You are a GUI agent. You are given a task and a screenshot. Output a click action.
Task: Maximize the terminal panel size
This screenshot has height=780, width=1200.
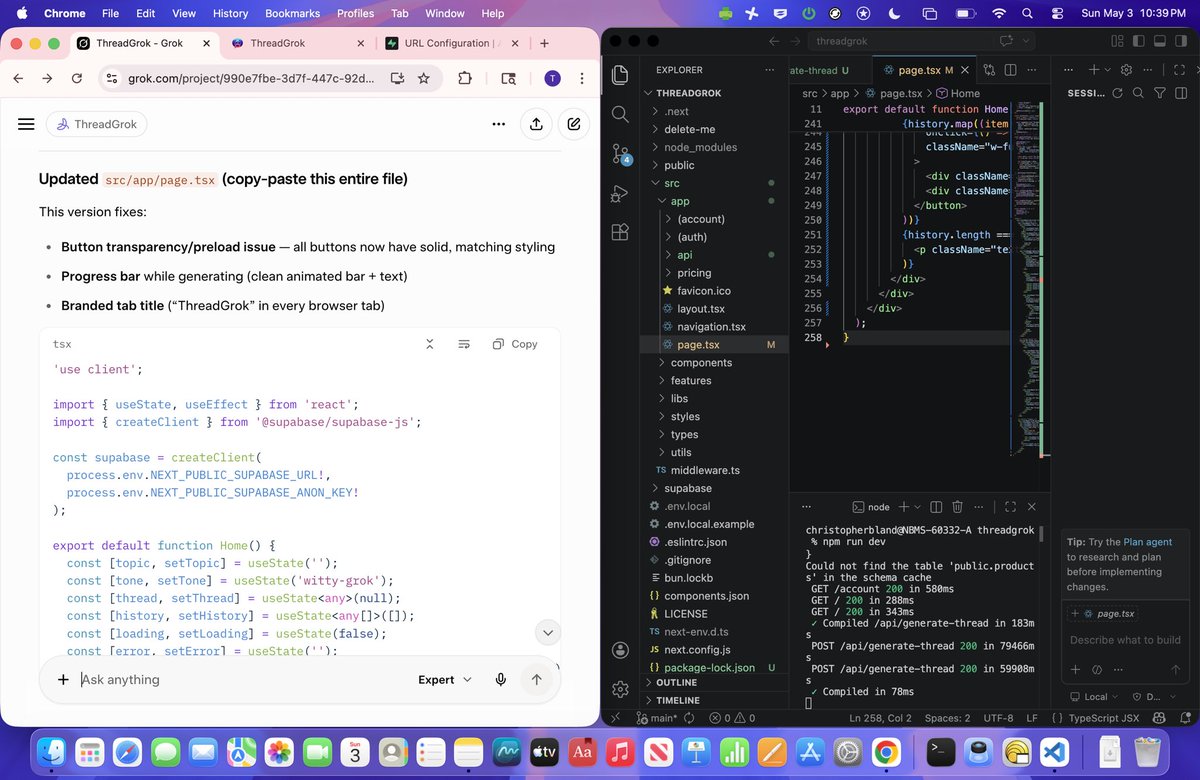click(x=1010, y=507)
